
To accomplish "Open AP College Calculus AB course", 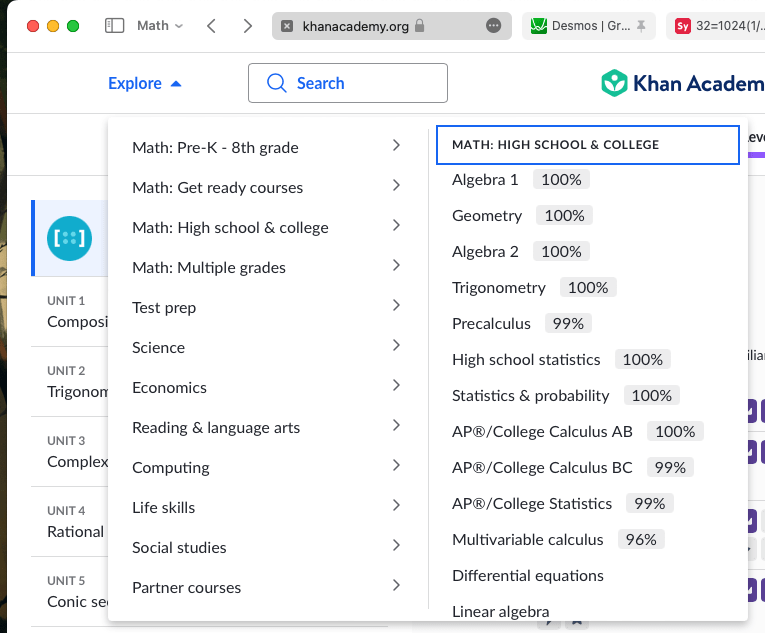I will (x=542, y=431).
